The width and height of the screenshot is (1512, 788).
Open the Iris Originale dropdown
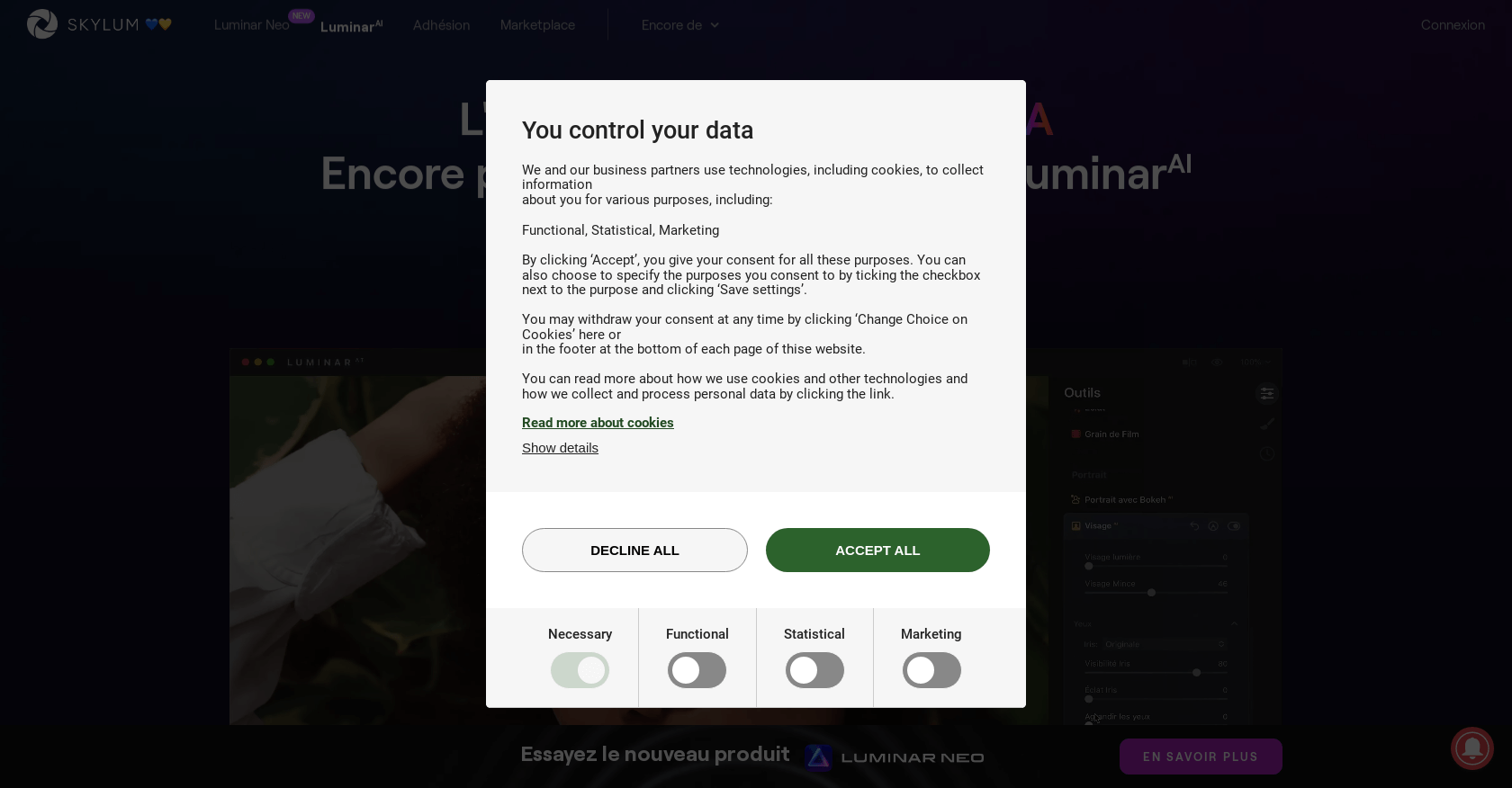tap(1165, 644)
